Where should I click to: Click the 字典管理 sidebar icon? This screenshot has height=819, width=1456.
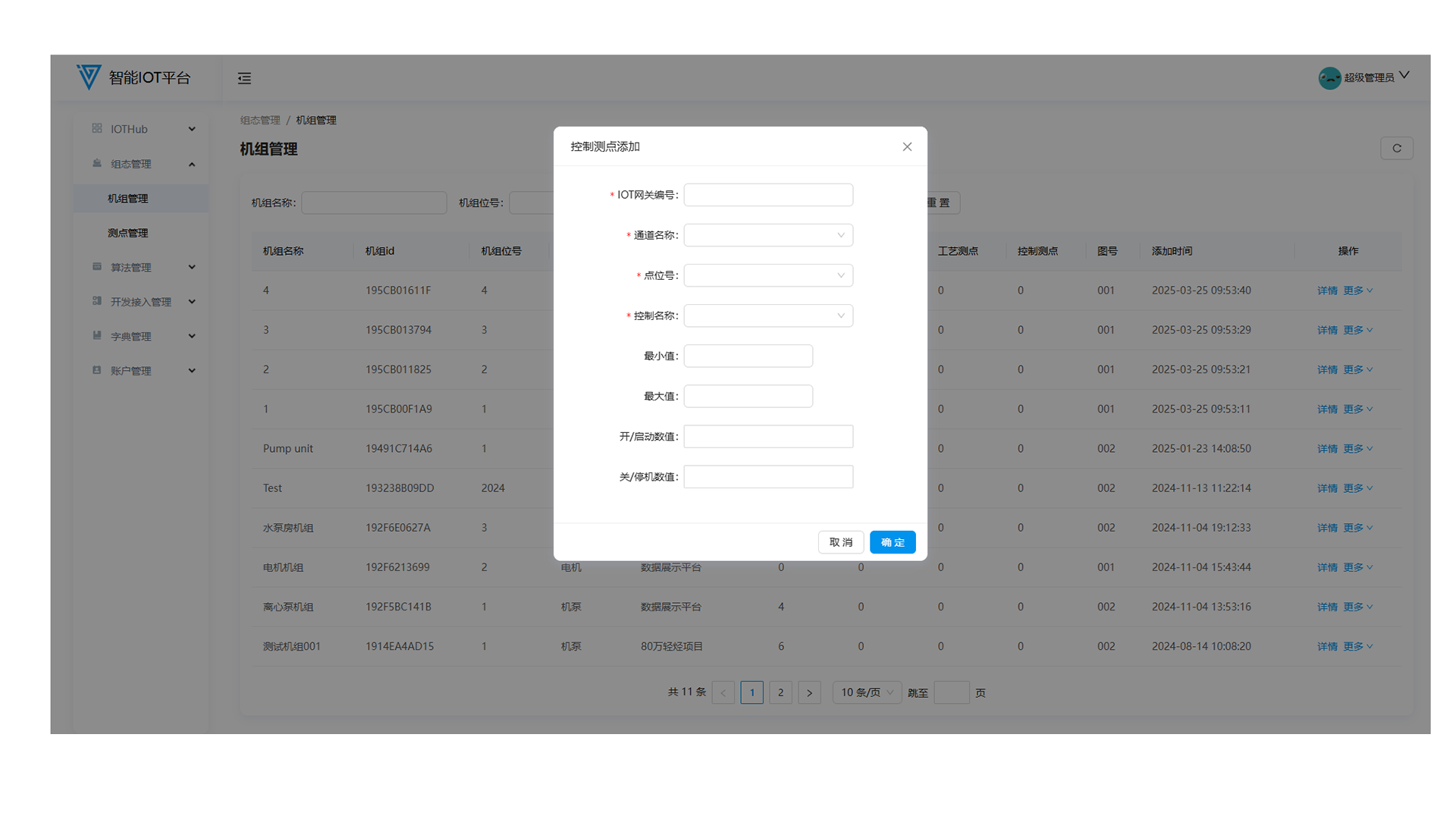click(x=97, y=336)
